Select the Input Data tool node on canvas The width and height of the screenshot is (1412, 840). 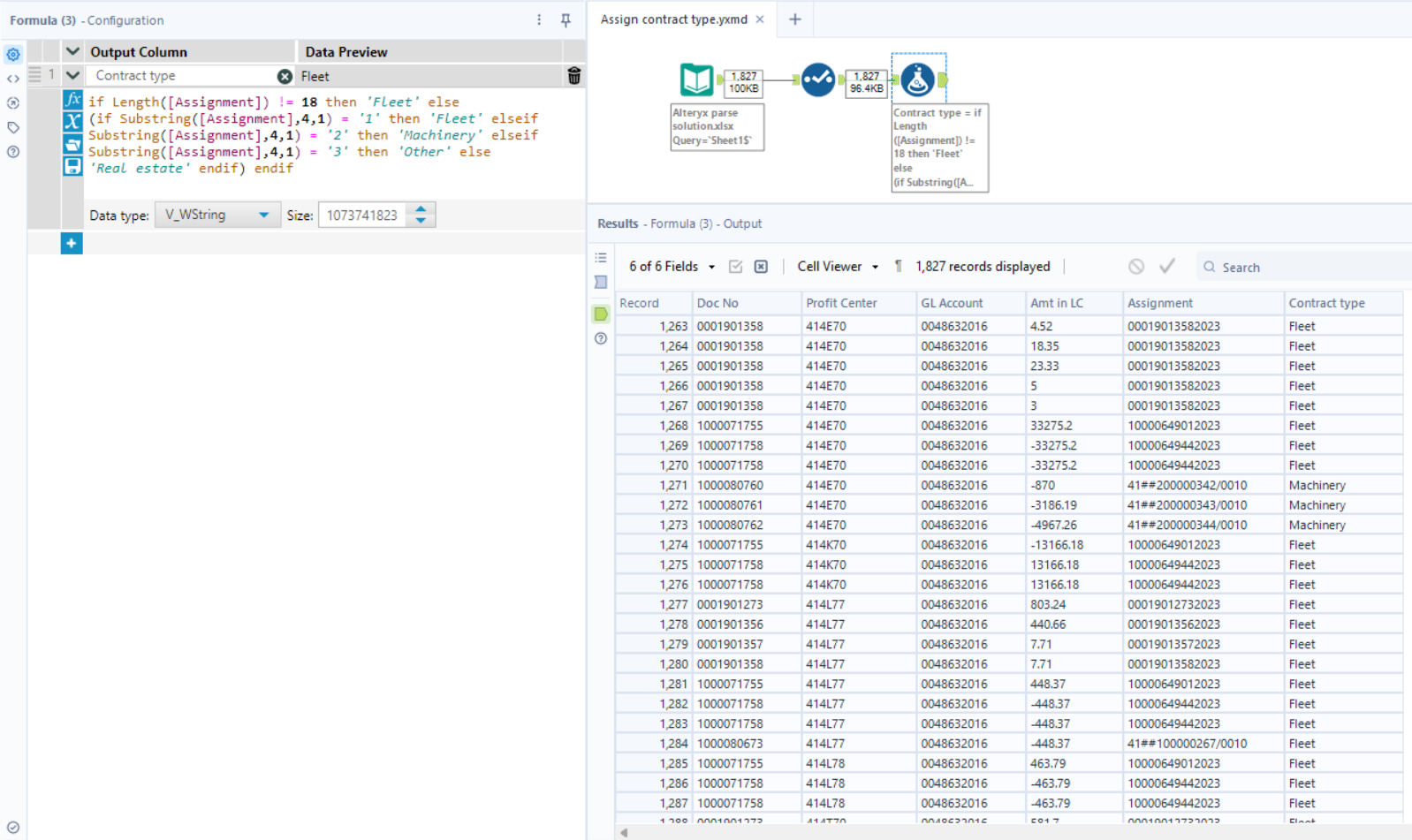[x=696, y=80]
